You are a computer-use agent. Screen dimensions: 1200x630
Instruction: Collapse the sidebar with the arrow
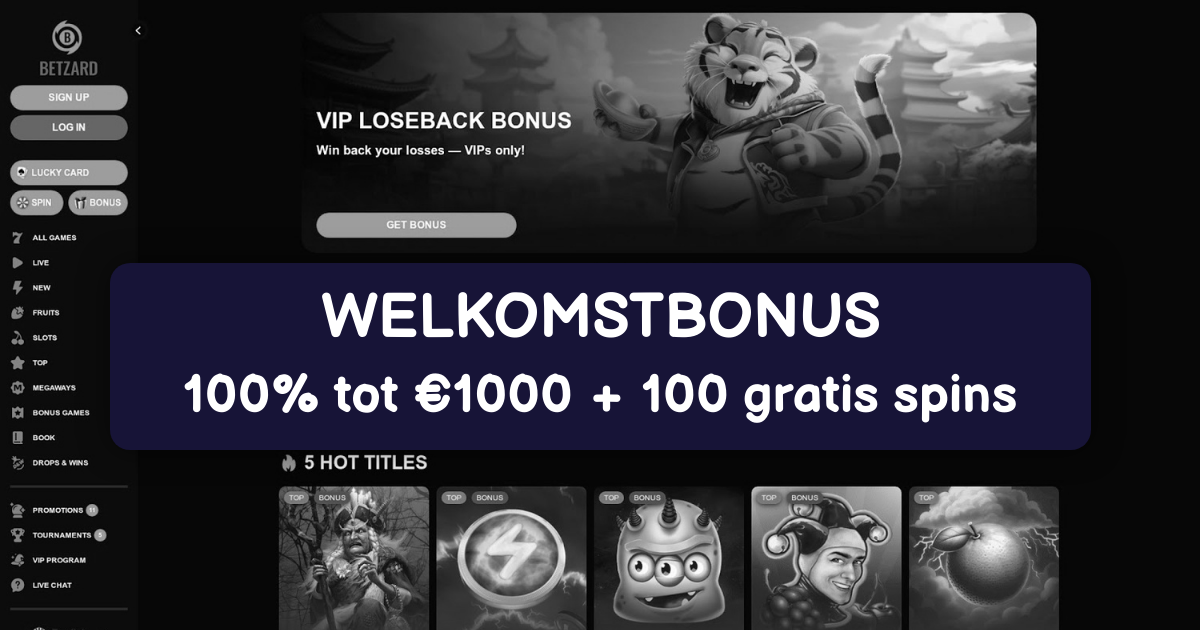coord(138,31)
